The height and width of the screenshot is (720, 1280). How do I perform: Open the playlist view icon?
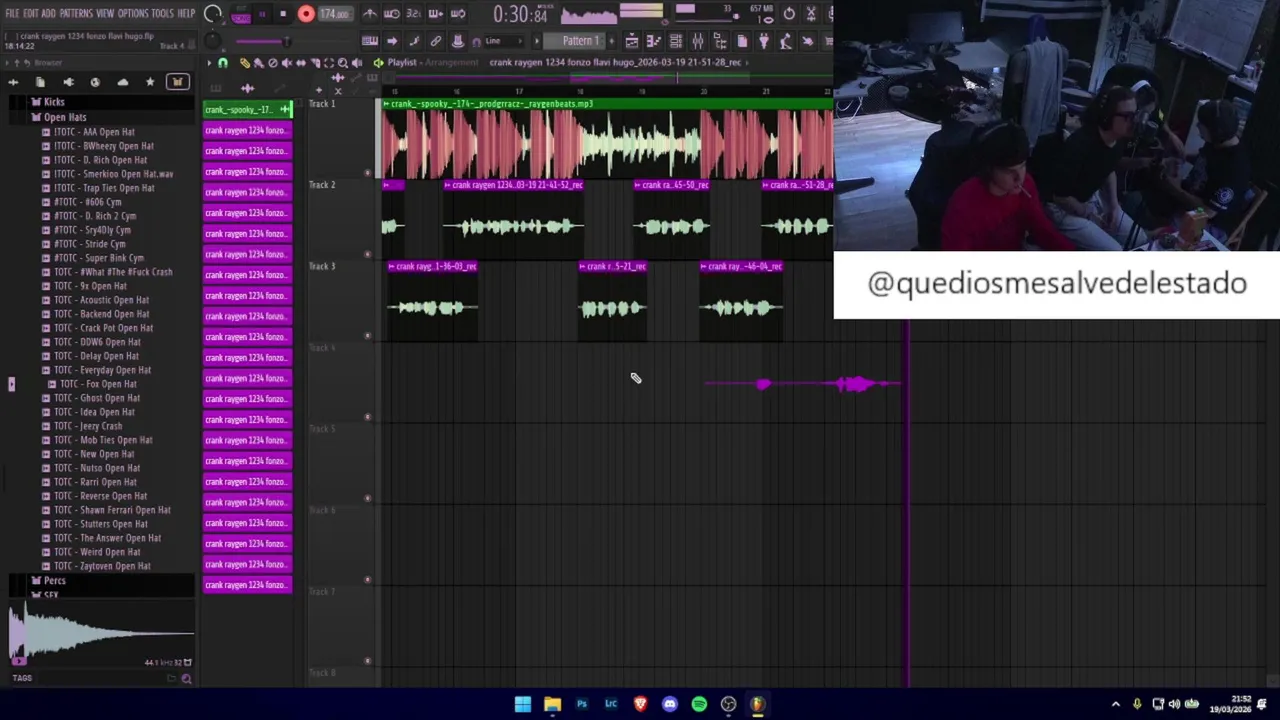(x=632, y=41)
